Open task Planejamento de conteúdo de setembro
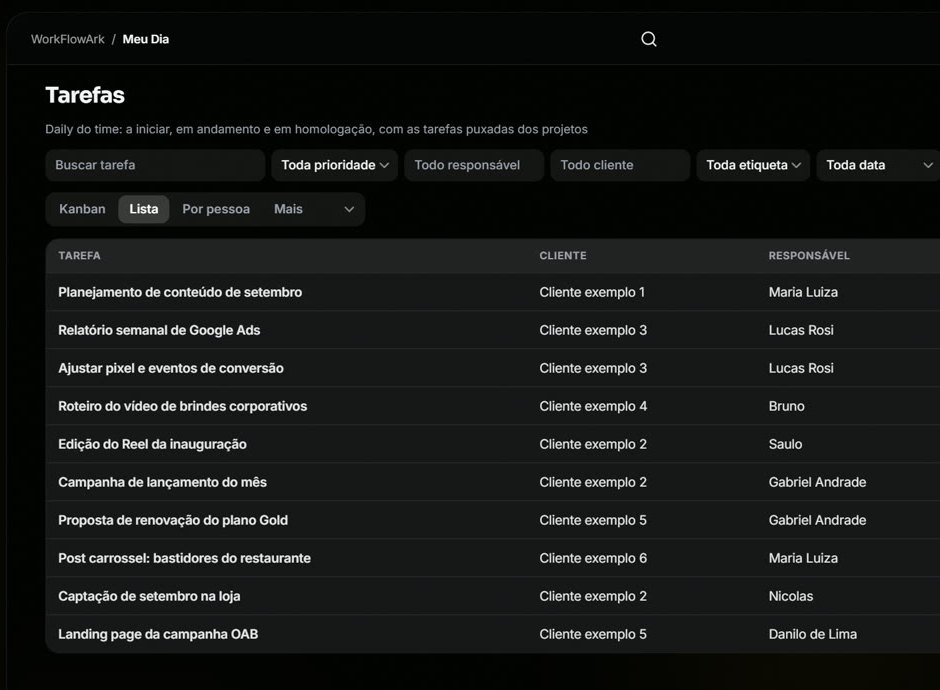940x690 pixels. coord(180,292)
